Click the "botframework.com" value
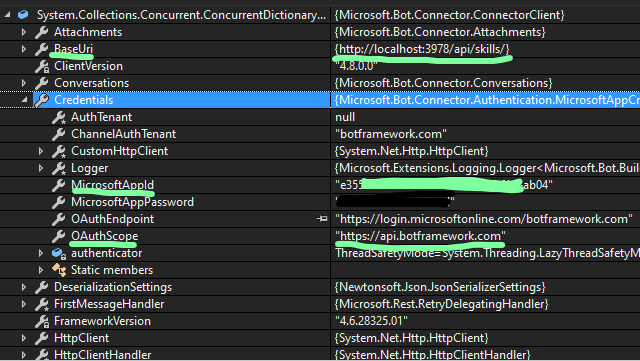The width and height of the screenshot is (640, 361). [x=391, y=134]
